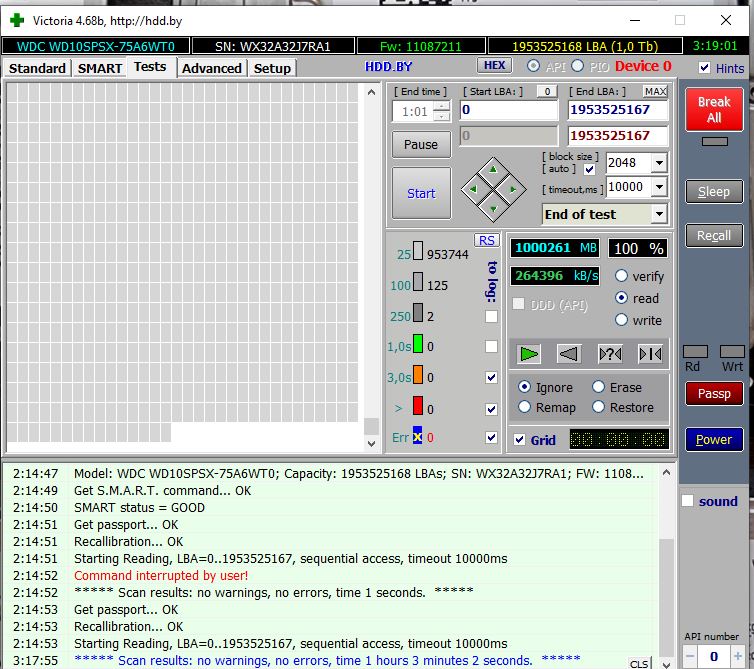This screenshot has height=669, width=754.
Task: Select the Erase radio option
Action: click(598, 387)
